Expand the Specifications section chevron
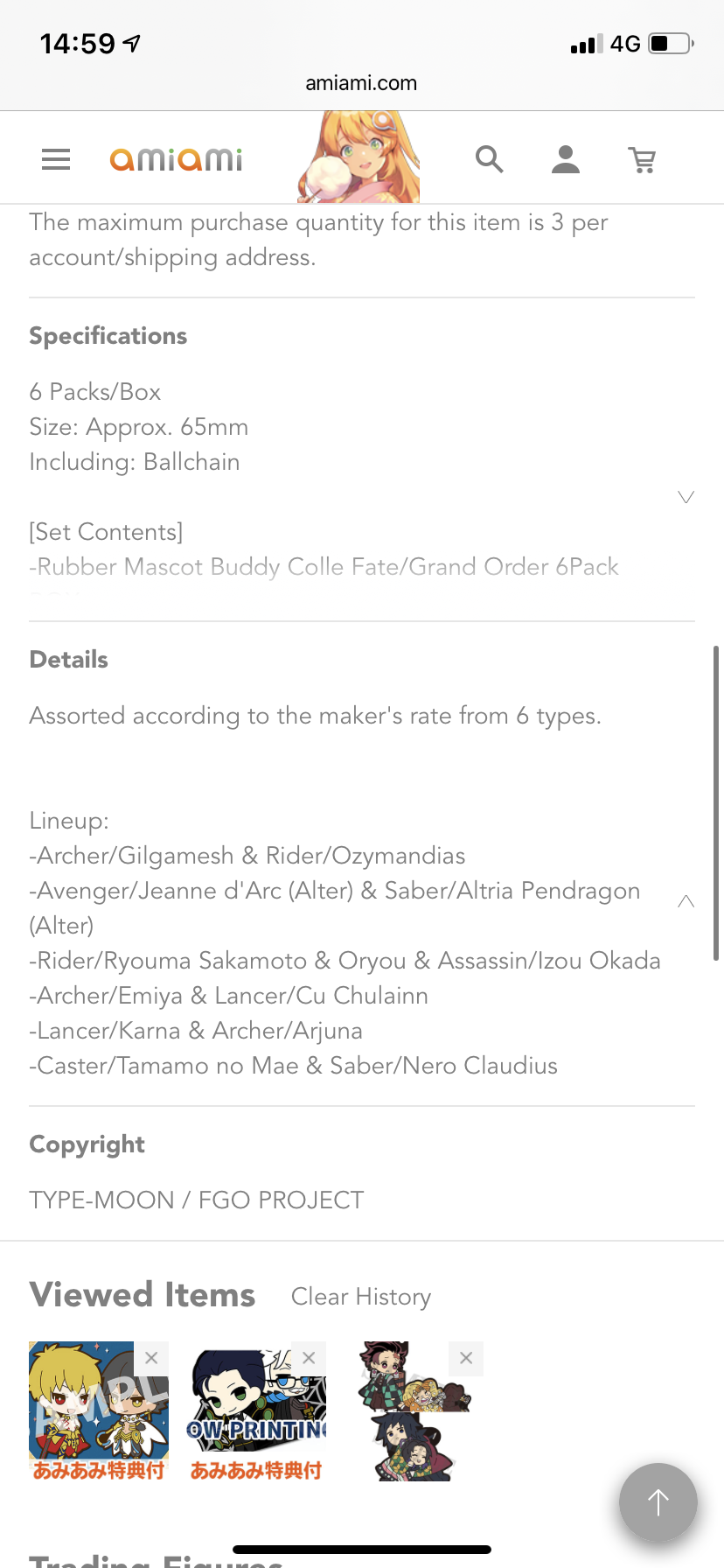The image size is (724, 1568). click(686, 497)
